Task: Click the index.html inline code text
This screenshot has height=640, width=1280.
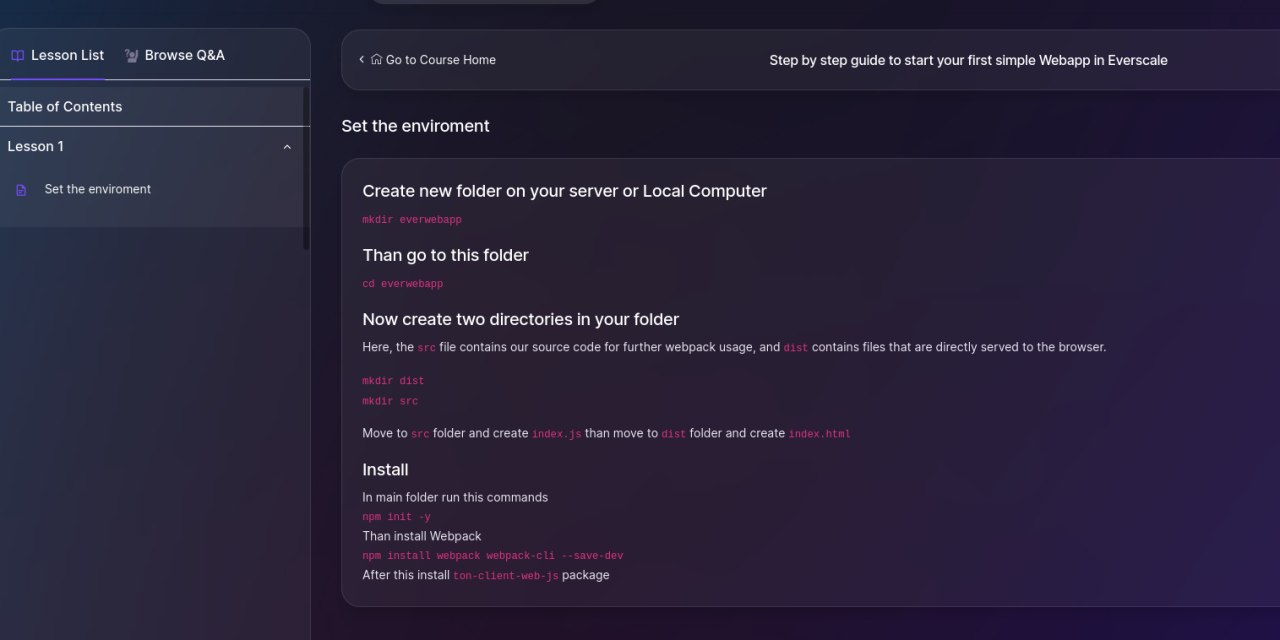Action: tap(819, 434)
